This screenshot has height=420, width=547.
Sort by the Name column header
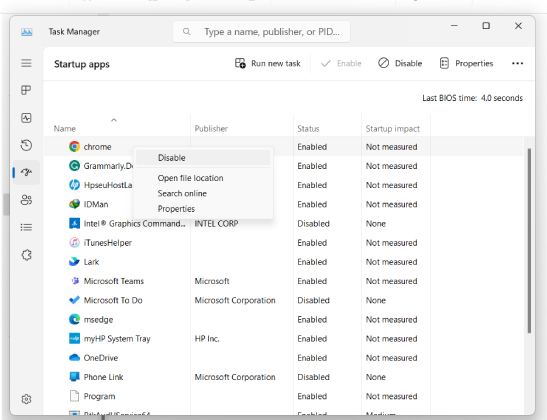65,129
